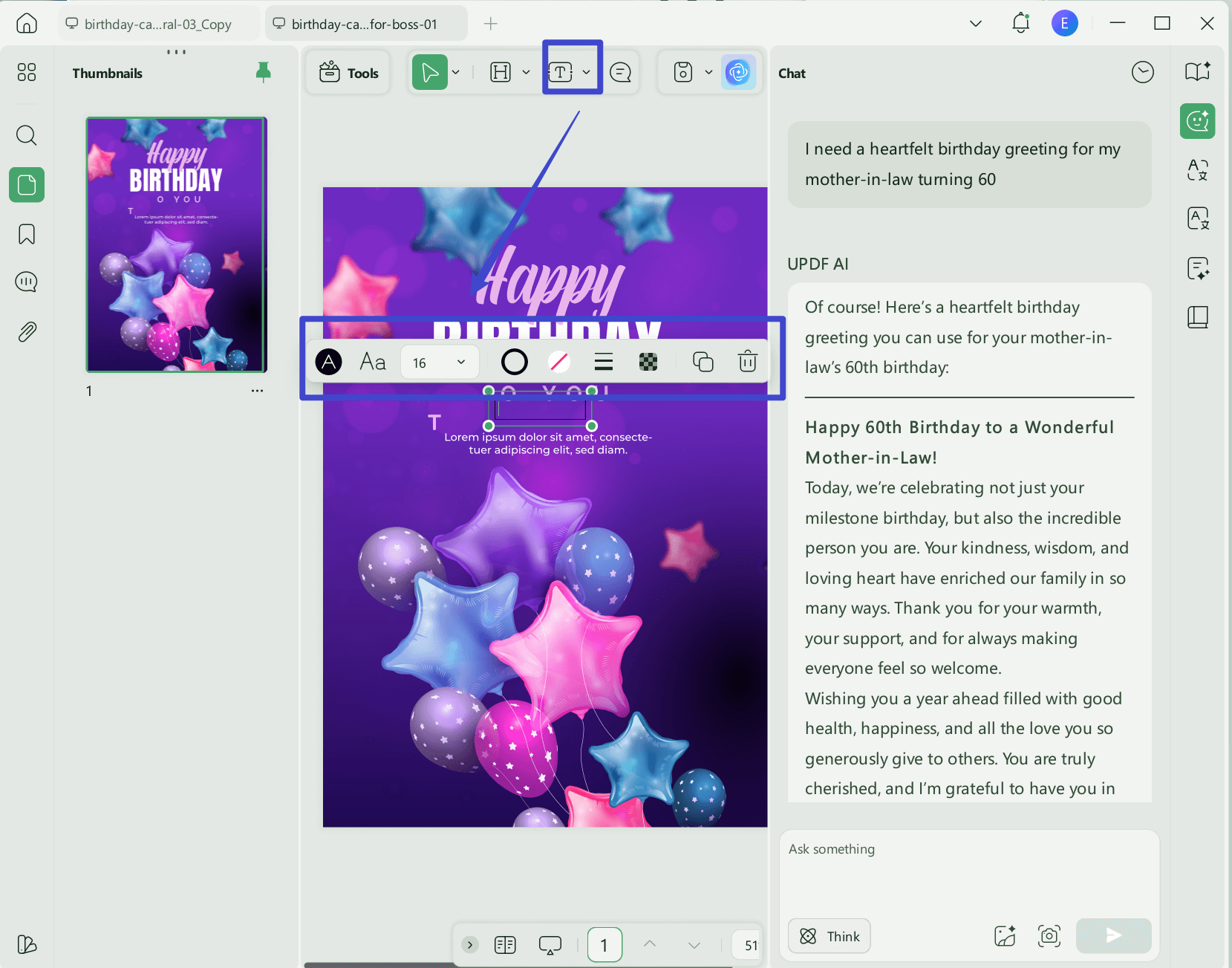The height and width of the screenshot is (968, 1232).
Task: Toggle the UPDF AI assistant button
Action: click(738, 72)
